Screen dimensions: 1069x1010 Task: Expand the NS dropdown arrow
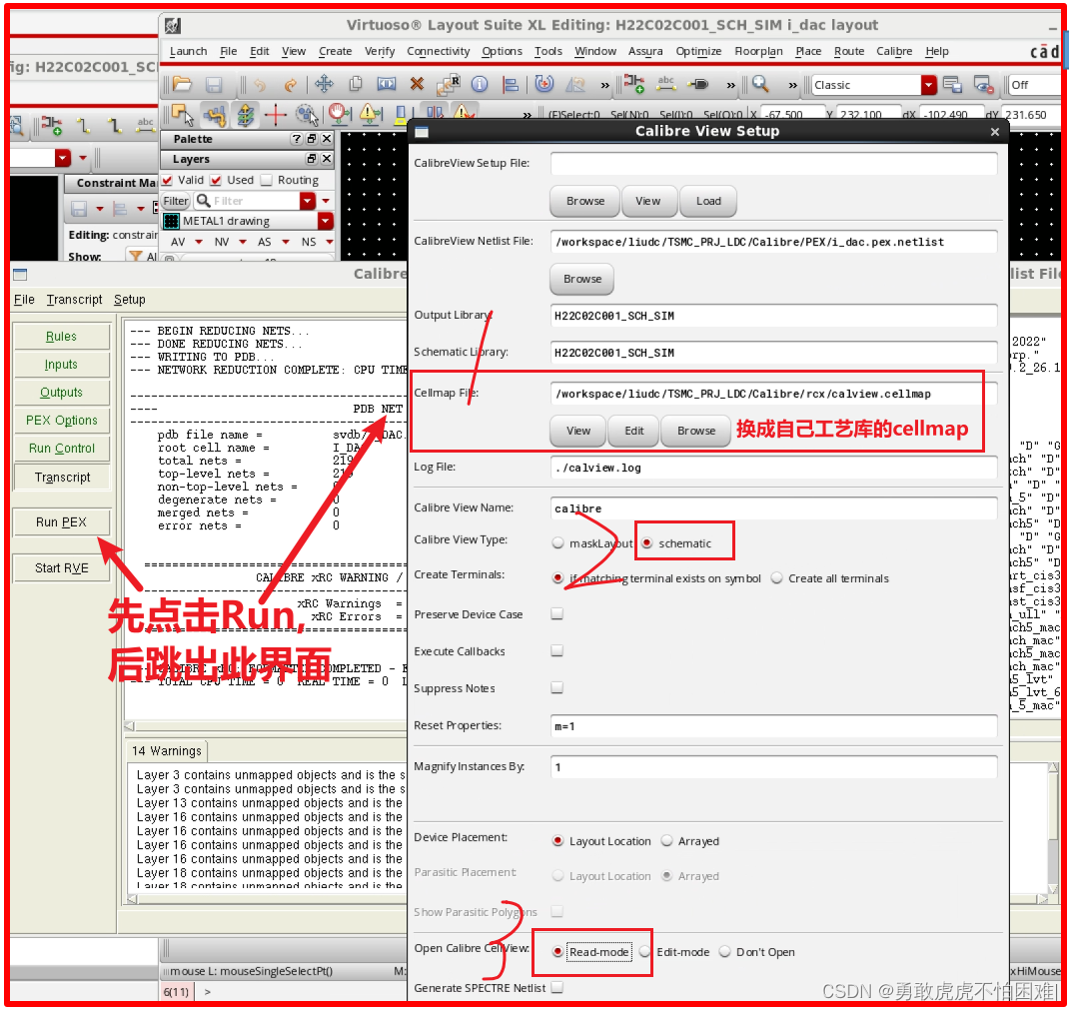tap(329, 241)
